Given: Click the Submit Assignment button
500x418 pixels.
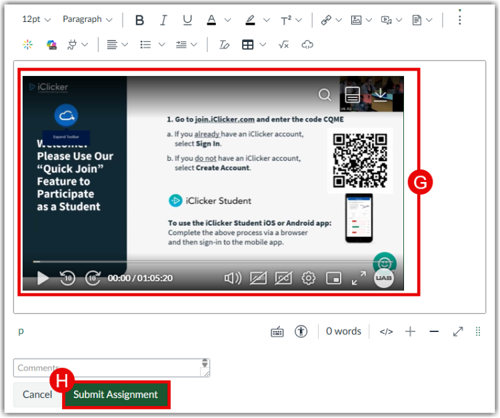Looking at the screenshot, I should 116,395.
